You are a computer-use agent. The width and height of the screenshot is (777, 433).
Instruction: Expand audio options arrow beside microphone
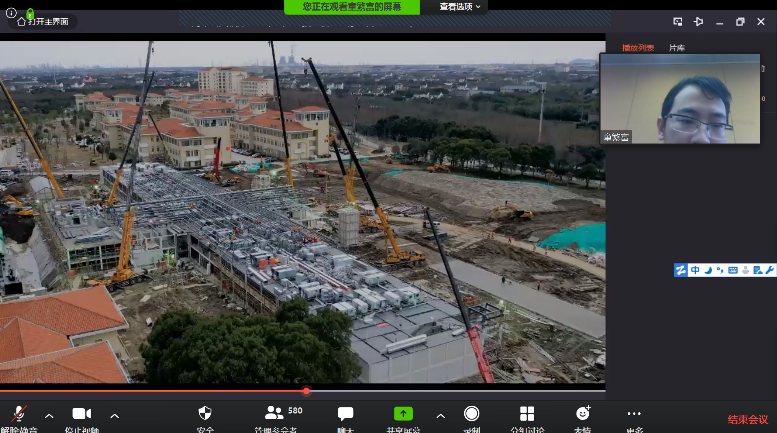click(x=49, y=415)
